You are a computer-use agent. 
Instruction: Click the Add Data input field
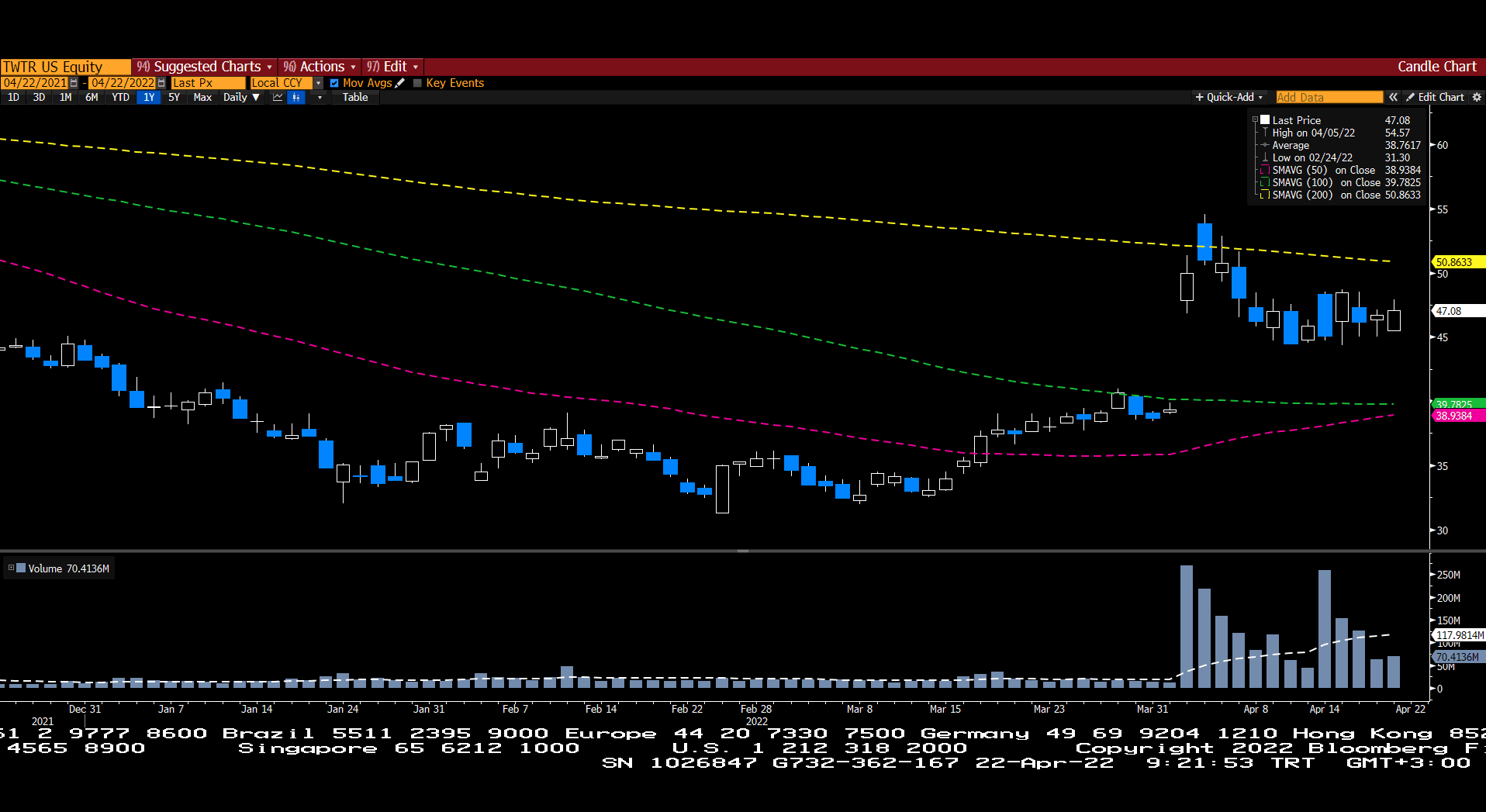(1329, 98)
